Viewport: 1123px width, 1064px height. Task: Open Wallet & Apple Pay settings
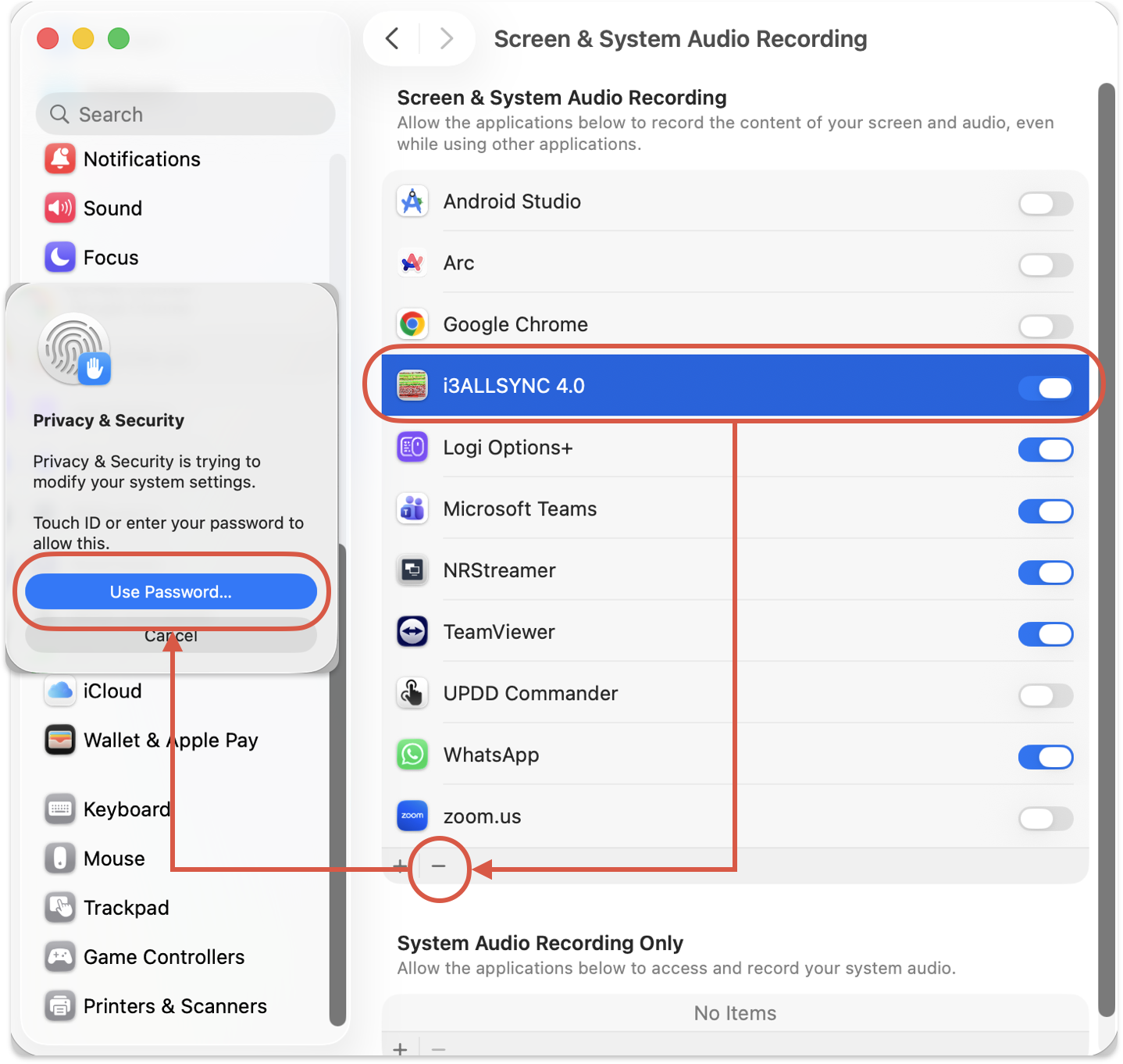[x=186, y=740]
